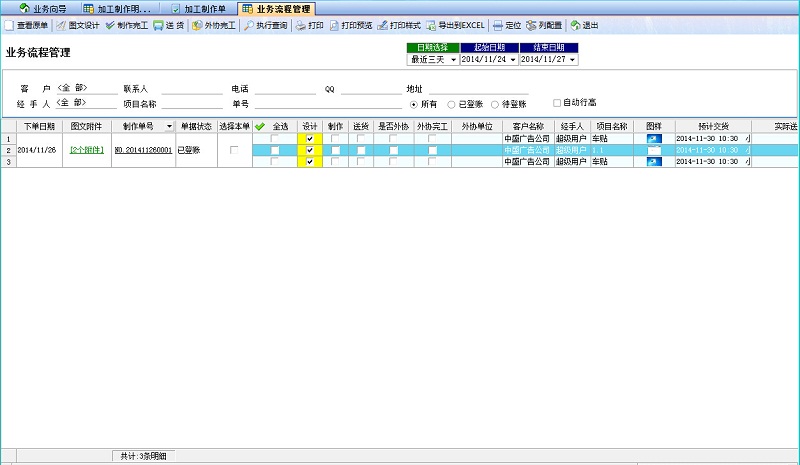Click the 退出 exit icon
This screenshot has width=800, height=465.
(575, 25)
